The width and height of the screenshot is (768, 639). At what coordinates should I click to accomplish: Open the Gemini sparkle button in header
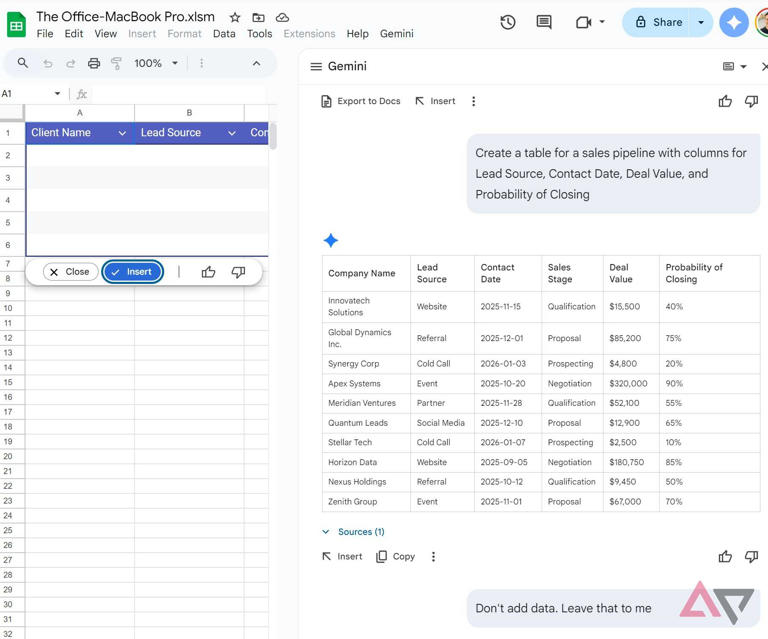click(733, 23)
